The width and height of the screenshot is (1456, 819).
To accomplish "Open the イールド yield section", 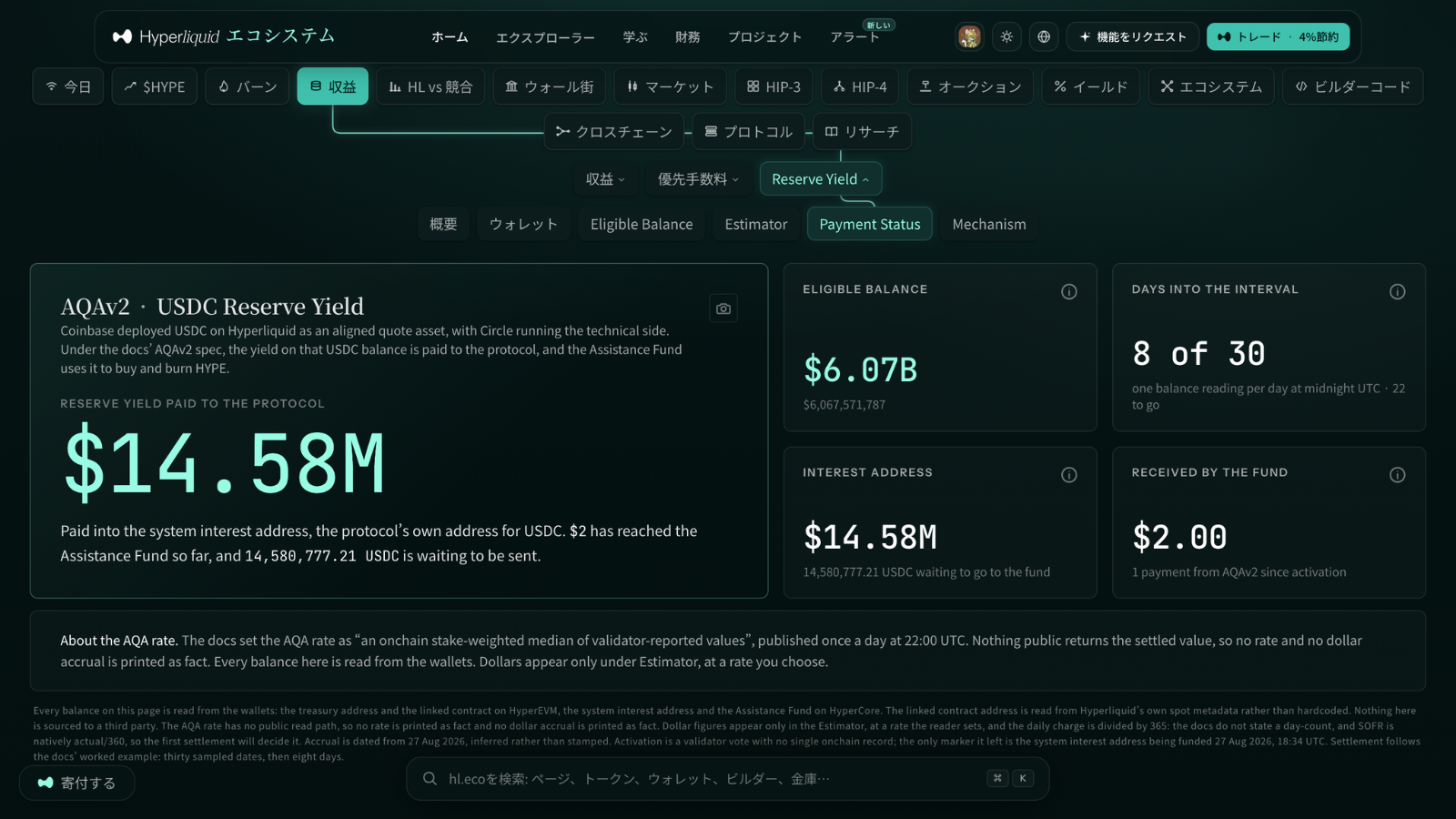I will click(x=1091, y=86).
